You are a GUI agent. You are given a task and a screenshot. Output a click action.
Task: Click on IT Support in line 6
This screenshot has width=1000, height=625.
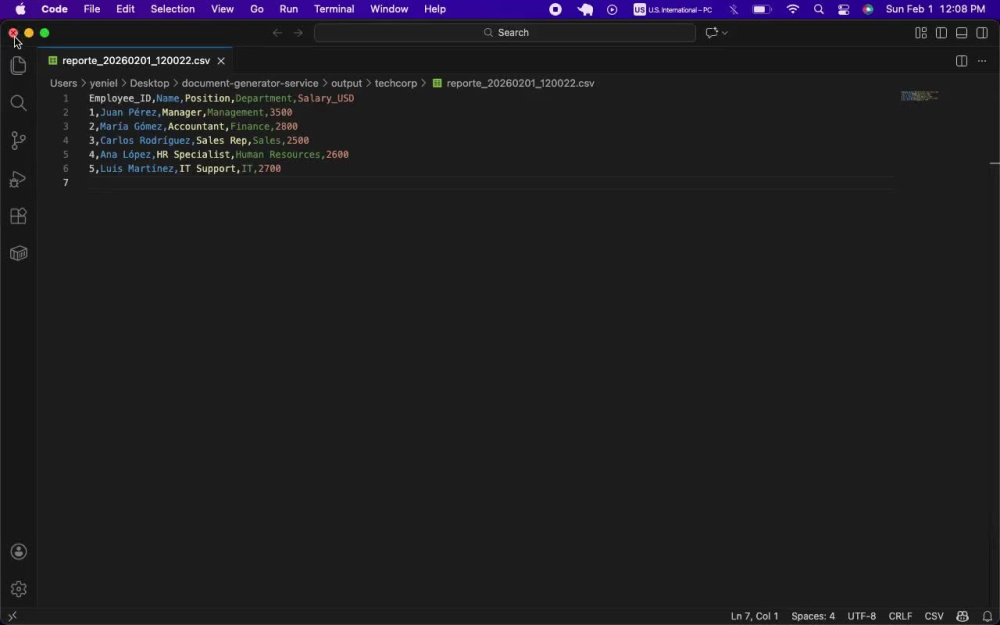coord(207,168)
